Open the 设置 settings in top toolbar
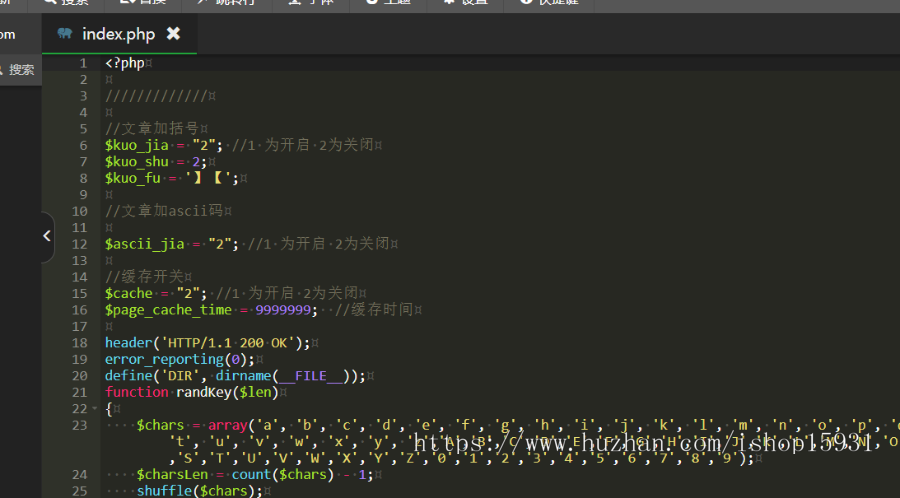900x498 pixels. pos(464,3)
